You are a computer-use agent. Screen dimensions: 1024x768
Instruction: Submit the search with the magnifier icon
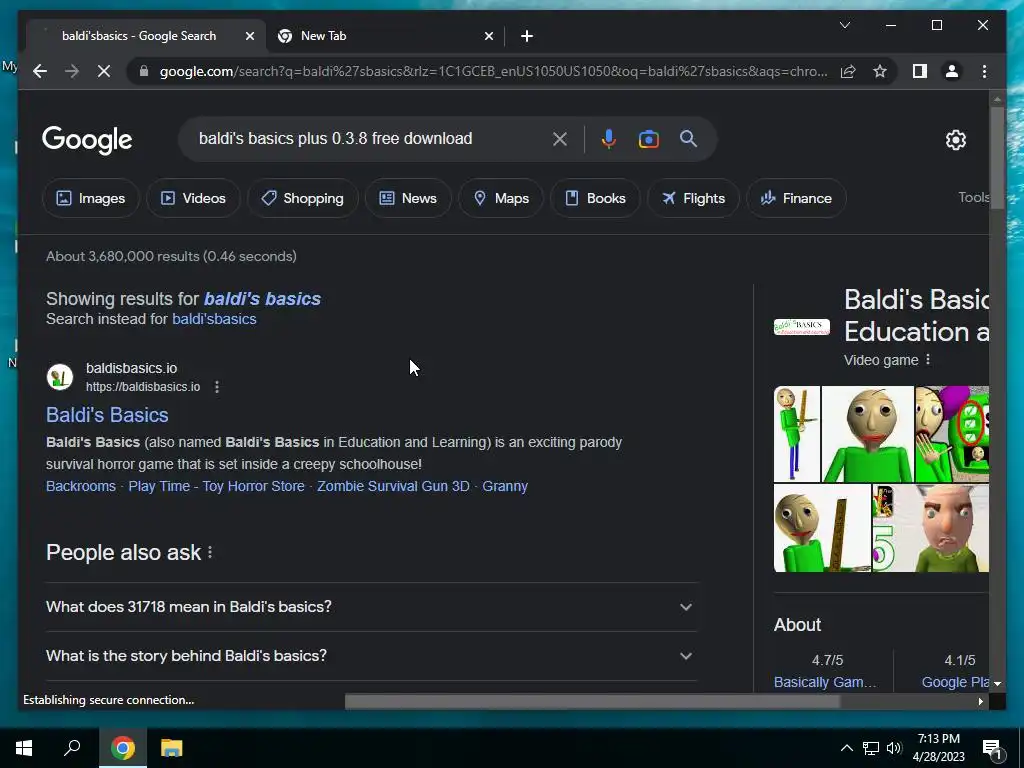coord(688,138)
